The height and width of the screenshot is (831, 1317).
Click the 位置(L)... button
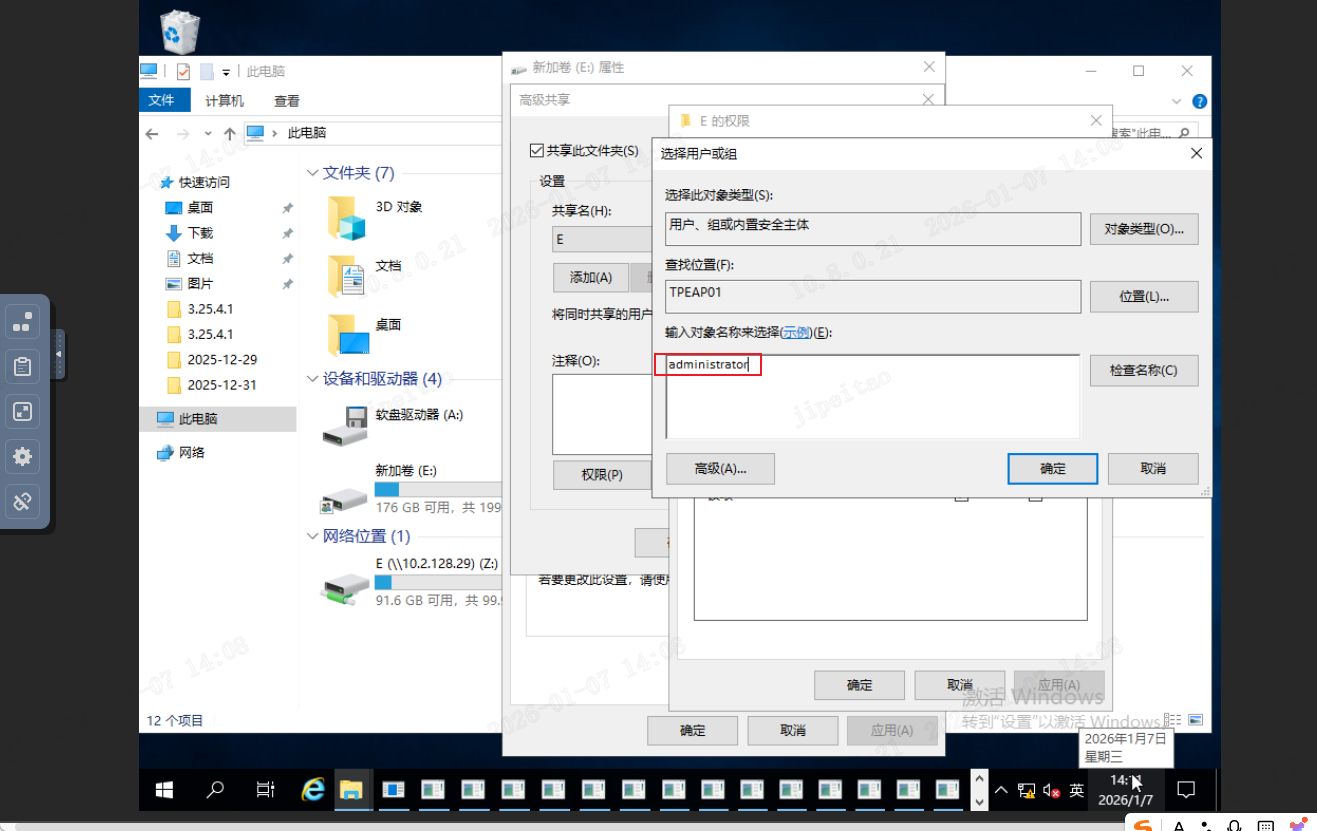tap(1144, 297)
